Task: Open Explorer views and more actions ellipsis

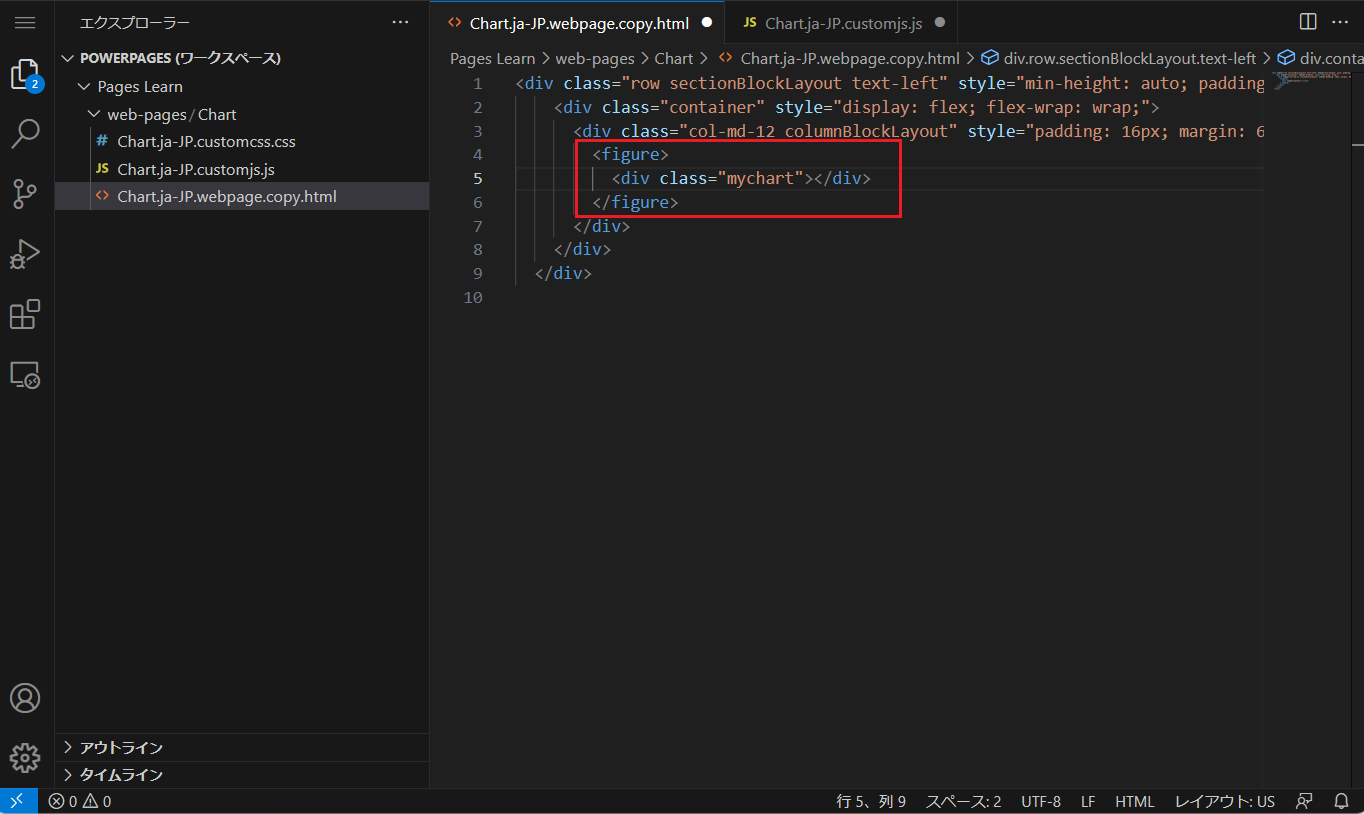Action: pyautogui.click(x=400, y=22)
